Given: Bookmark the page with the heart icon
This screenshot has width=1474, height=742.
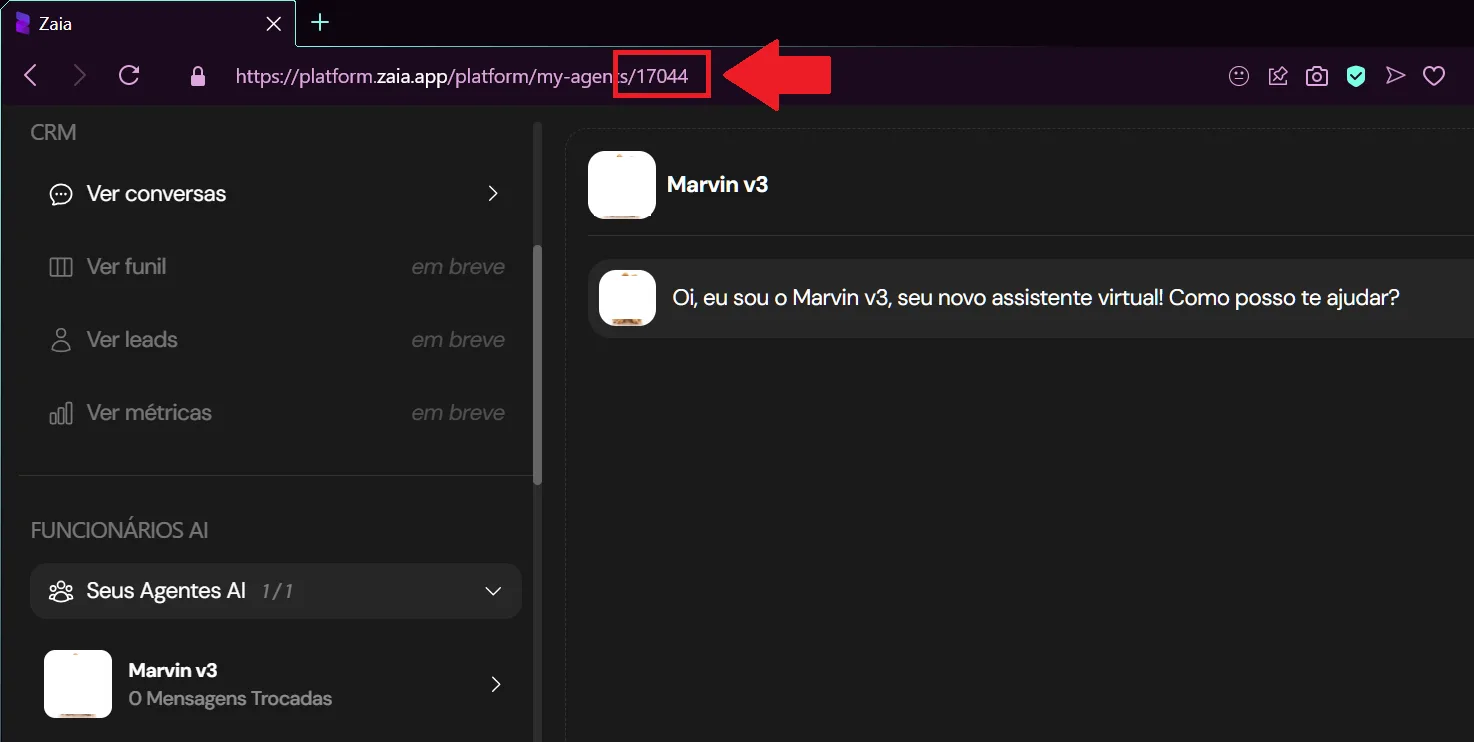Looking at the screenshot, I should [1434, 76].
